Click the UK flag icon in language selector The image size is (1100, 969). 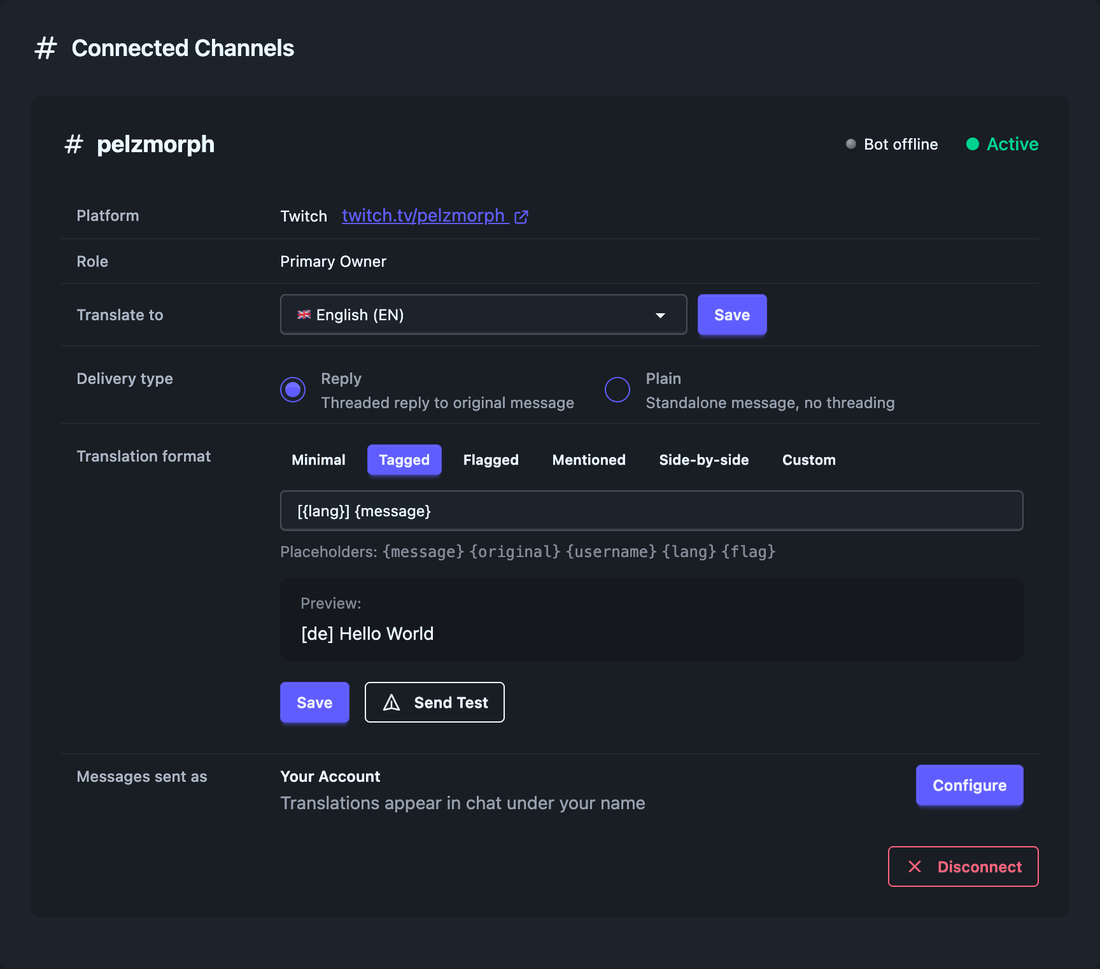click(304, 314)
